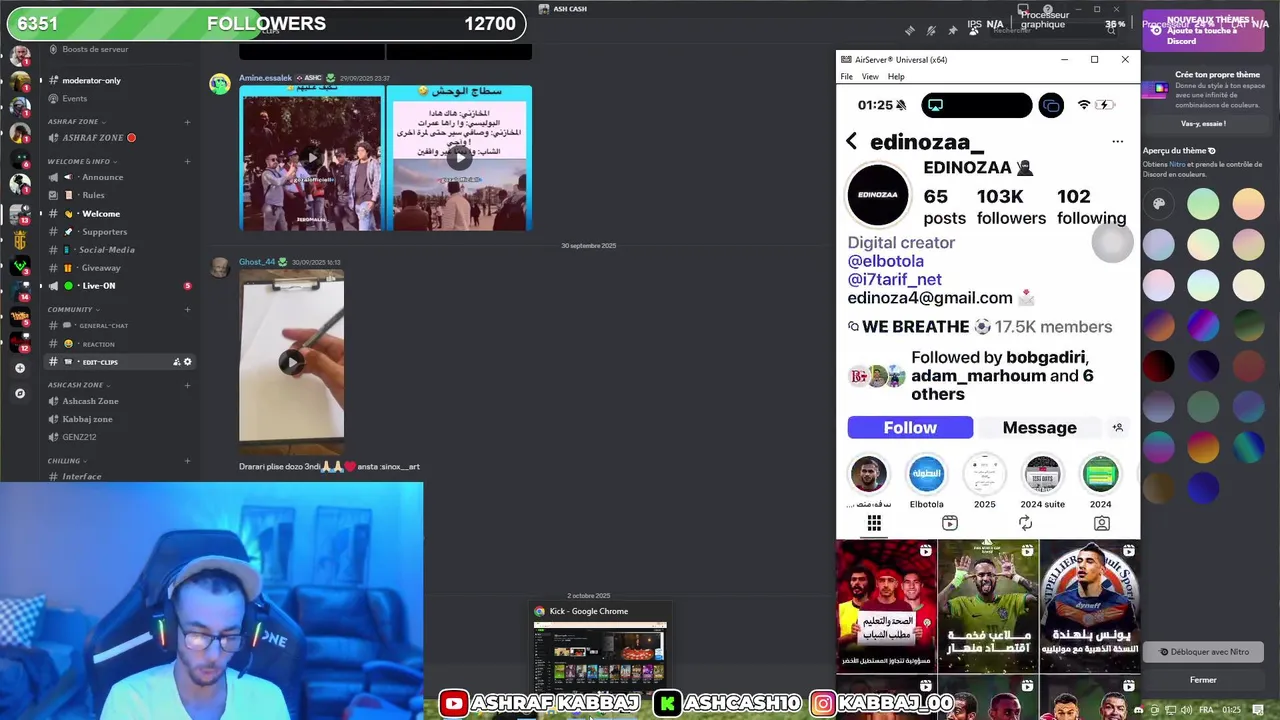The height and width of the screenshot is (720, 1280).
Task: Open the AirServer File menu
Action: pos(846,77)
